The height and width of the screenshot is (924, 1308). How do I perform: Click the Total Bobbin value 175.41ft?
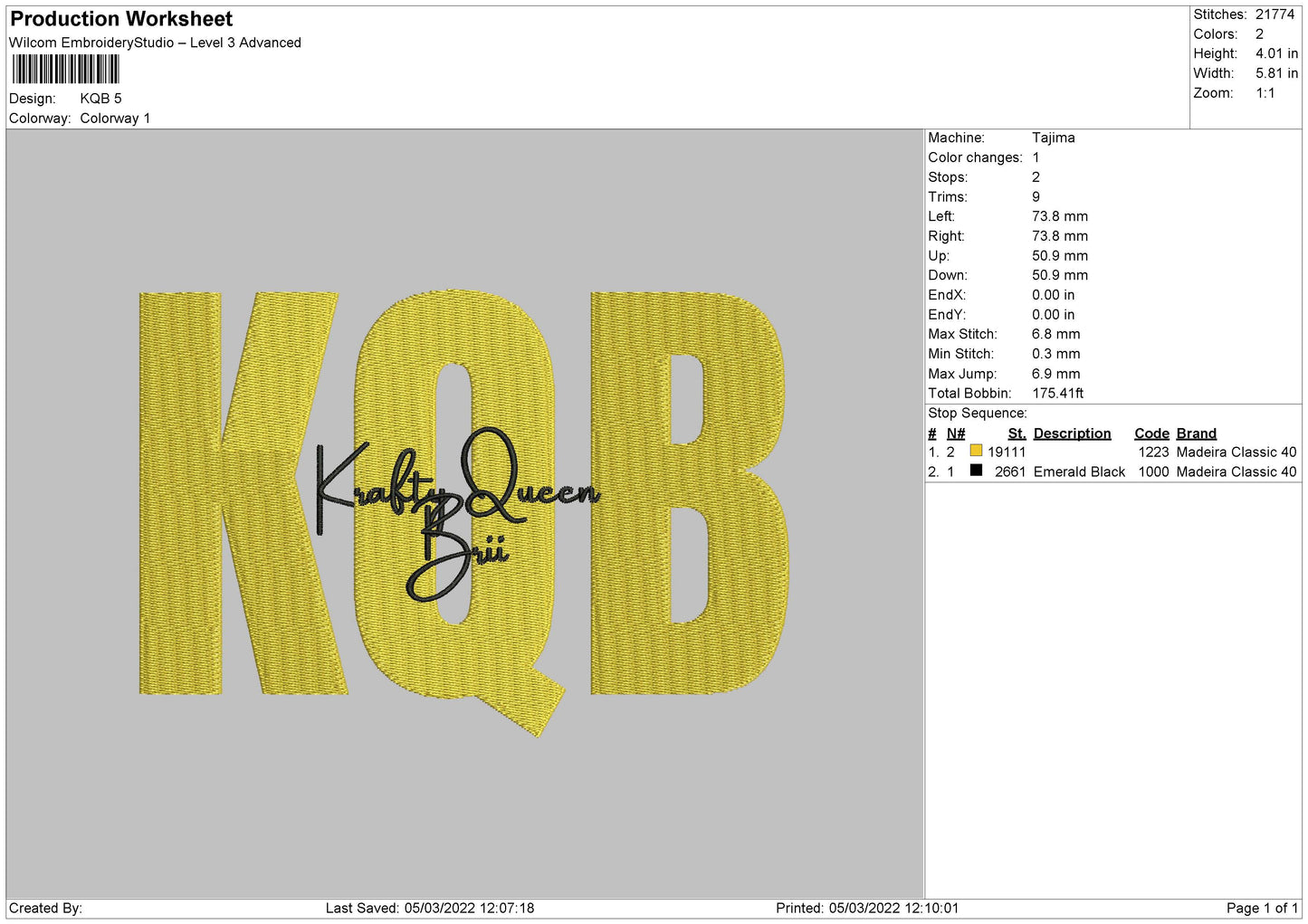click(x=1058, y=394)
